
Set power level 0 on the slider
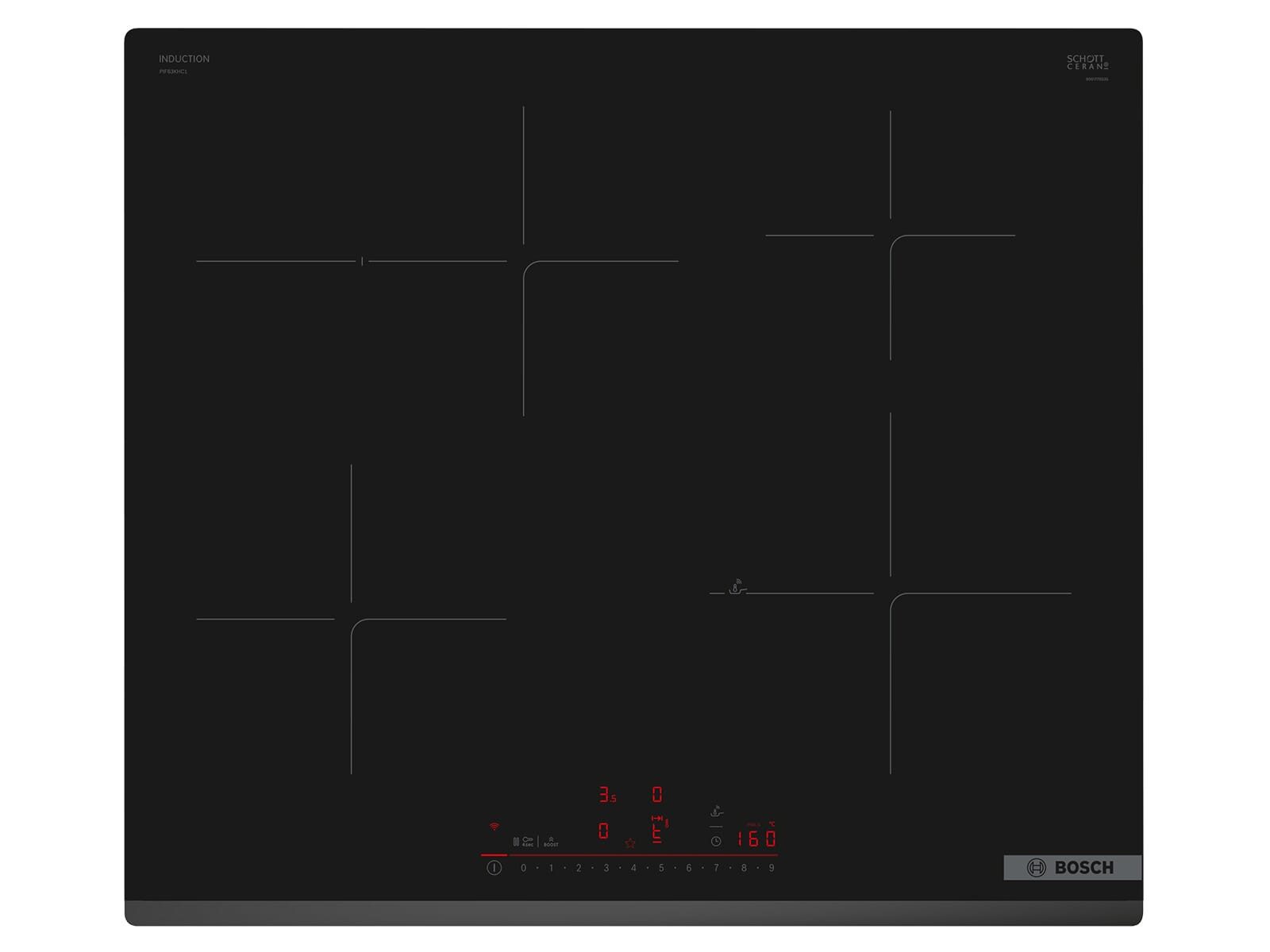click(523, 868)
